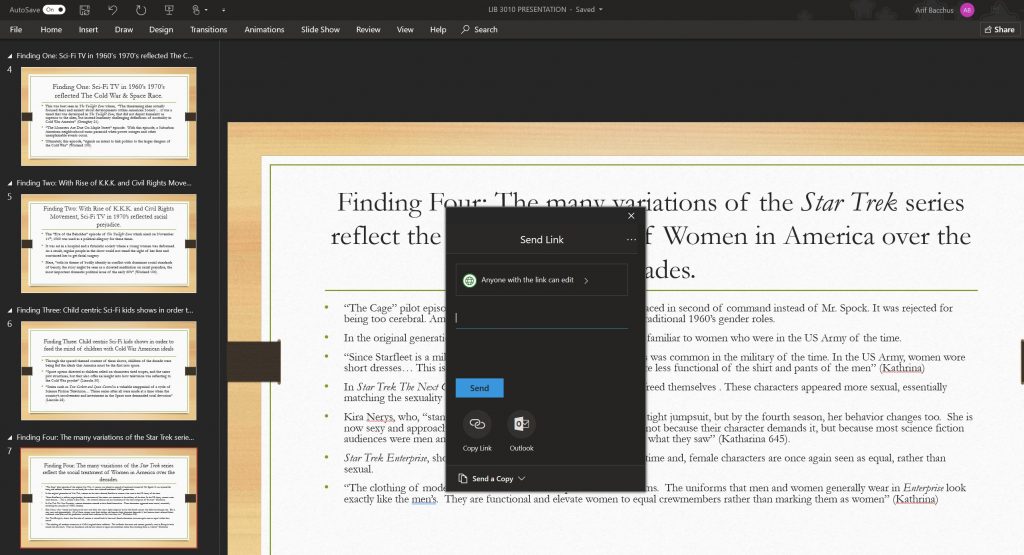
Task: Click the Copy Link icon
Action: tap(477, 424)
